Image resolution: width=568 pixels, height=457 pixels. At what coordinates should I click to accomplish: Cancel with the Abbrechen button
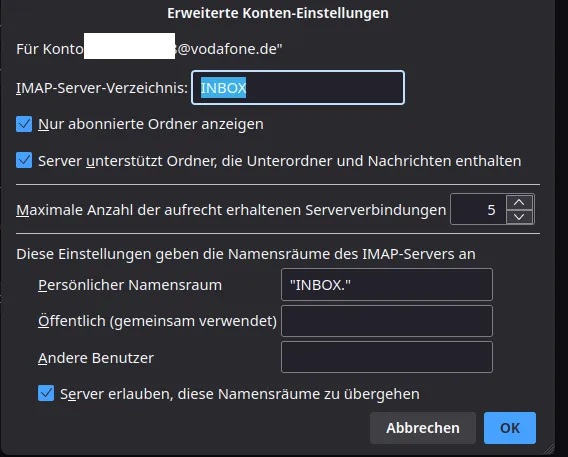[423, 428]
